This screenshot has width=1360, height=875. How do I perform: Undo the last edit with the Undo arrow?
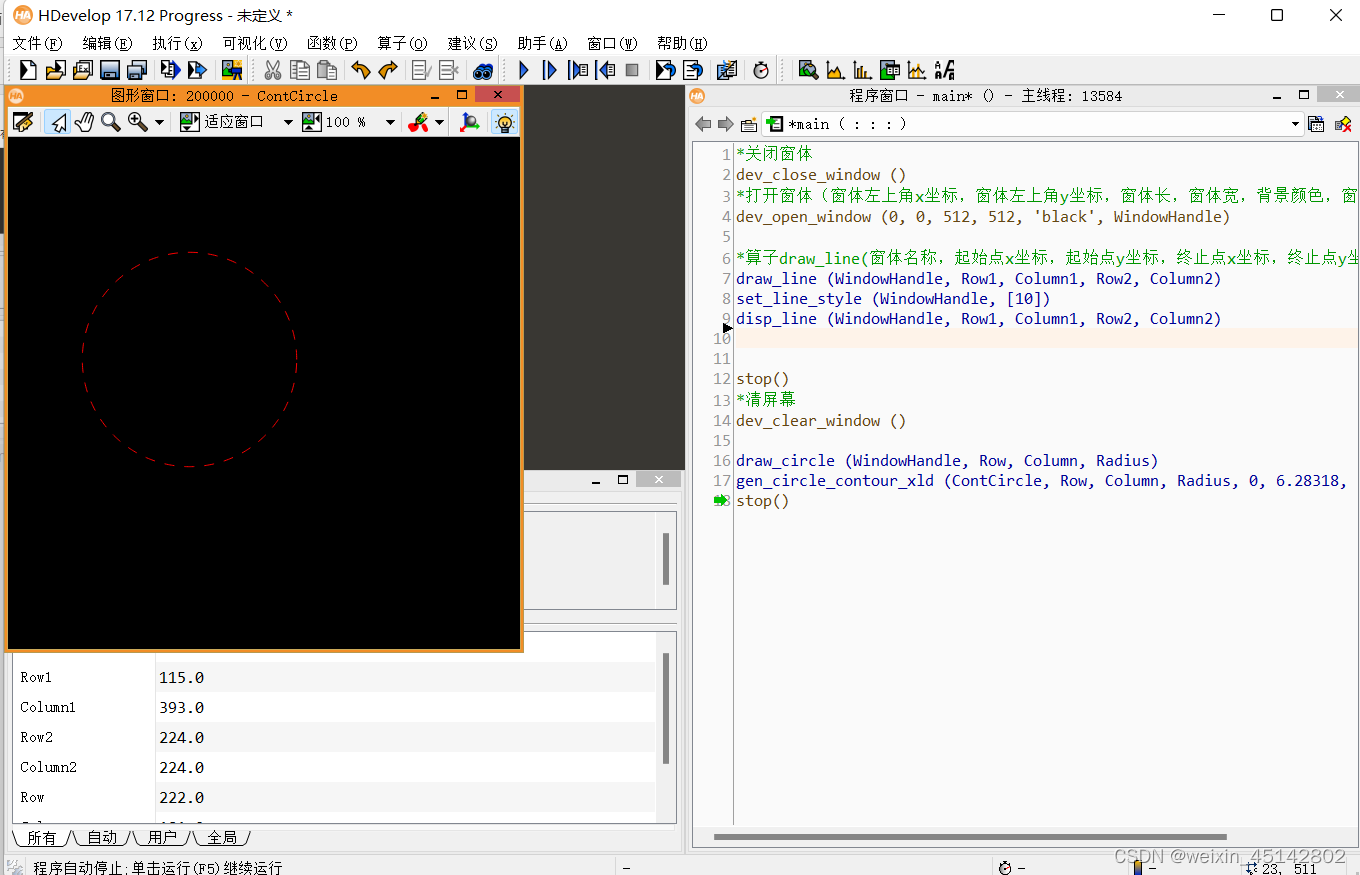pyautogui.click(x=361, y=70)
